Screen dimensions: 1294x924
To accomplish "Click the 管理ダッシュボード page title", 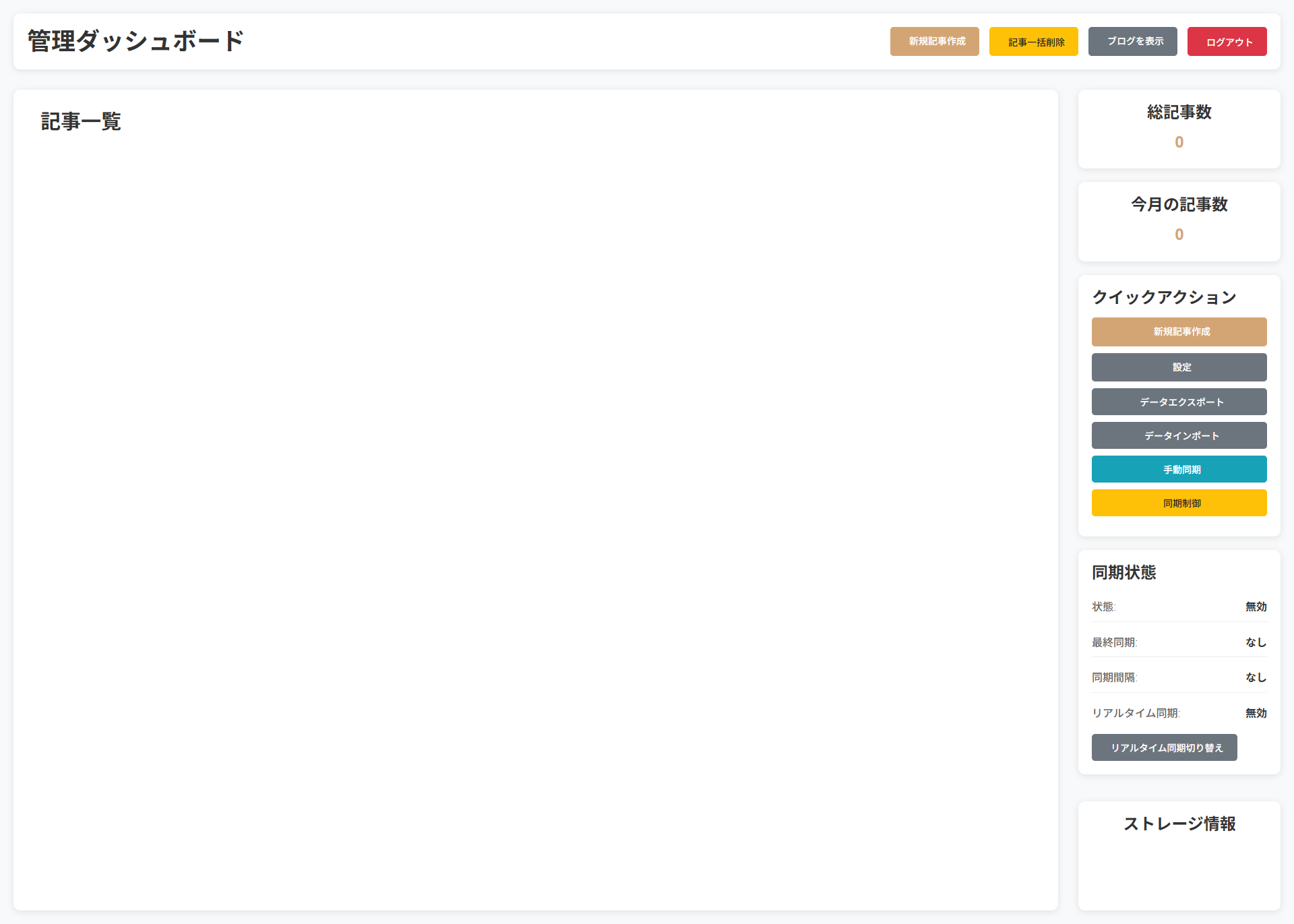I will tap(135, 41).
